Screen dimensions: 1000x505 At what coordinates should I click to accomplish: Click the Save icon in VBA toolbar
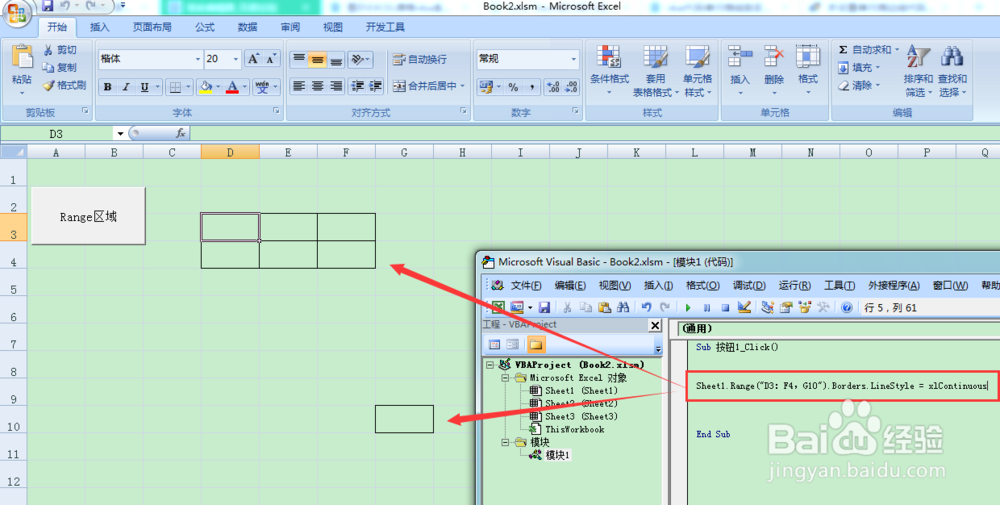(544, 307)
